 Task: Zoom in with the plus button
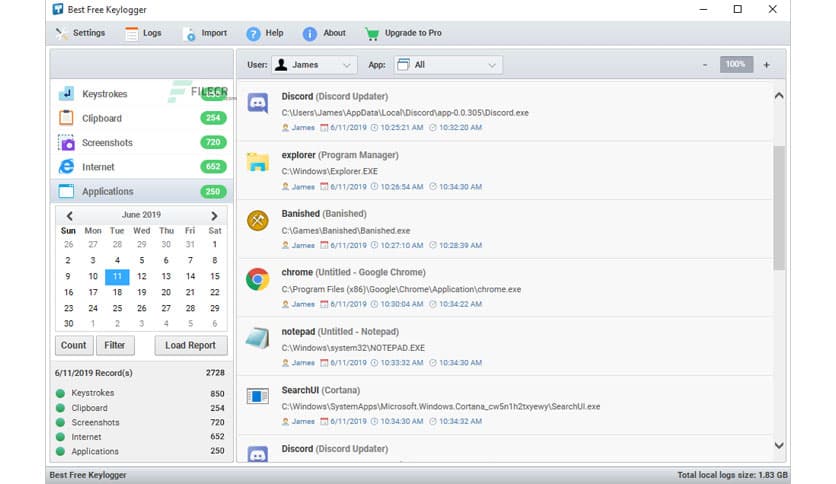pyautogui.click(x=766, y=64)
